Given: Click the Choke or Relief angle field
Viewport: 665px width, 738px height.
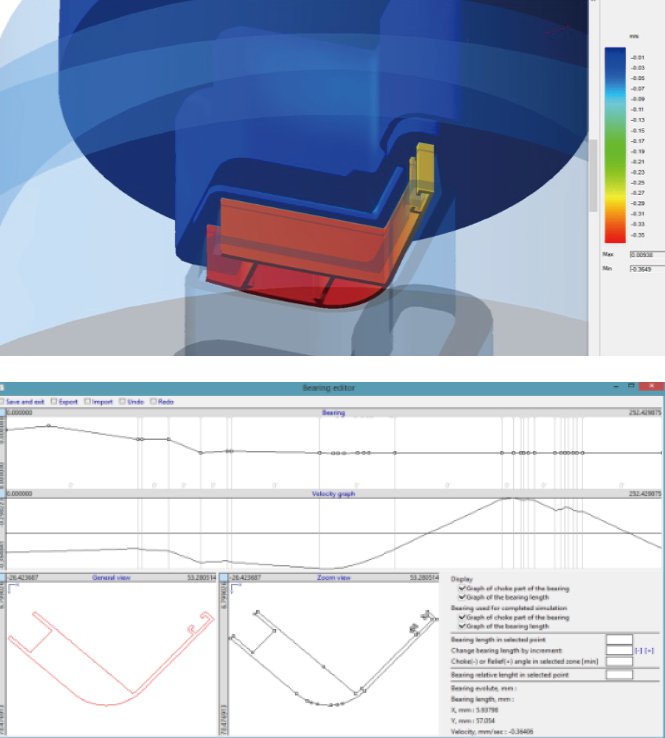Looking at the screenshot, I should (619, 661).
